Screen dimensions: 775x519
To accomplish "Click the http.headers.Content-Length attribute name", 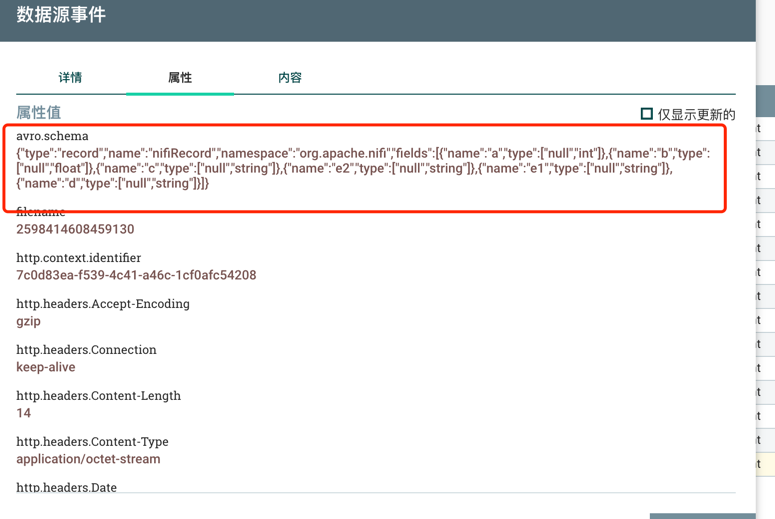I will point(98,396).
